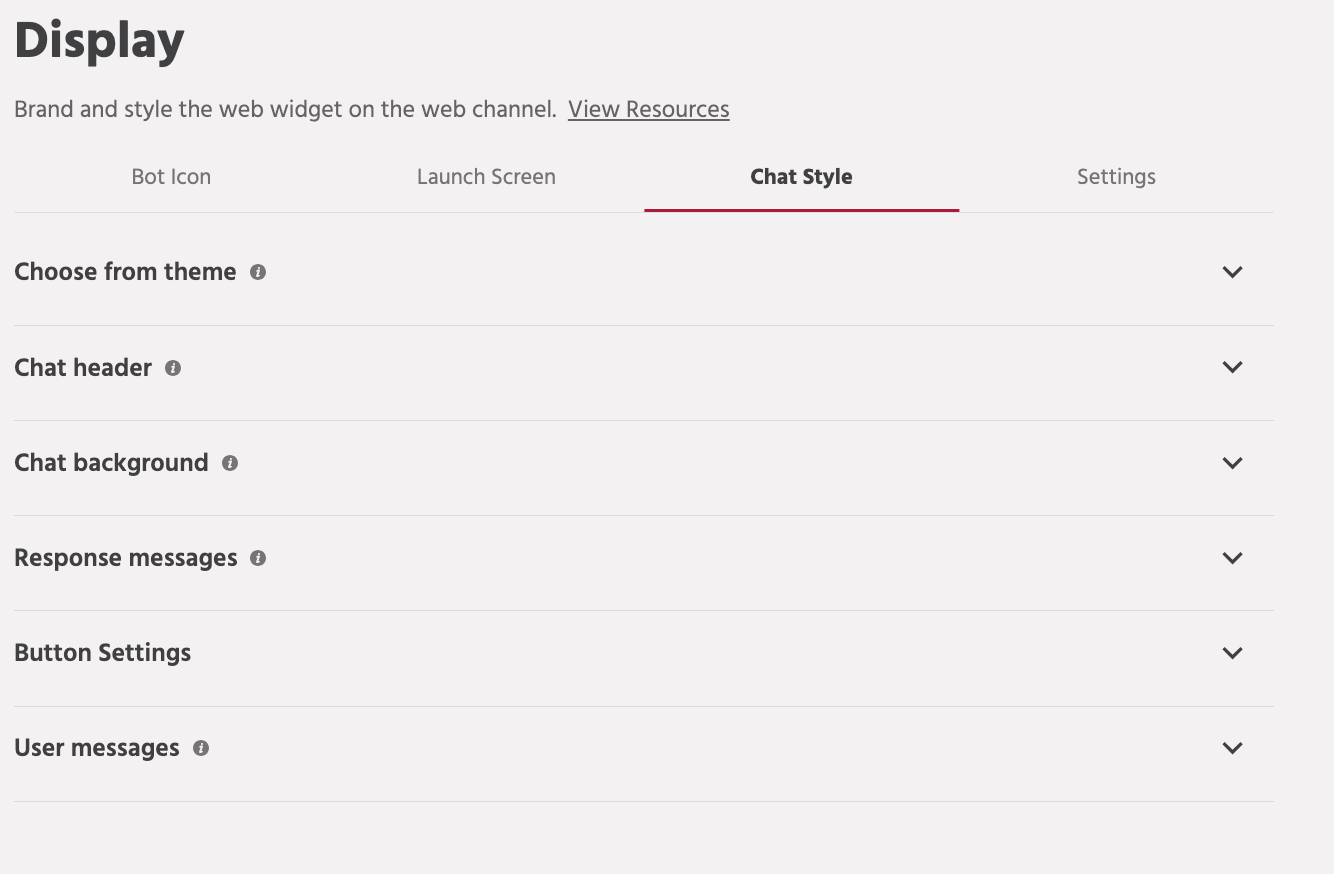
Task: Select the Chat Style tab
Action: pyautogui.click(x=801, y=177)
